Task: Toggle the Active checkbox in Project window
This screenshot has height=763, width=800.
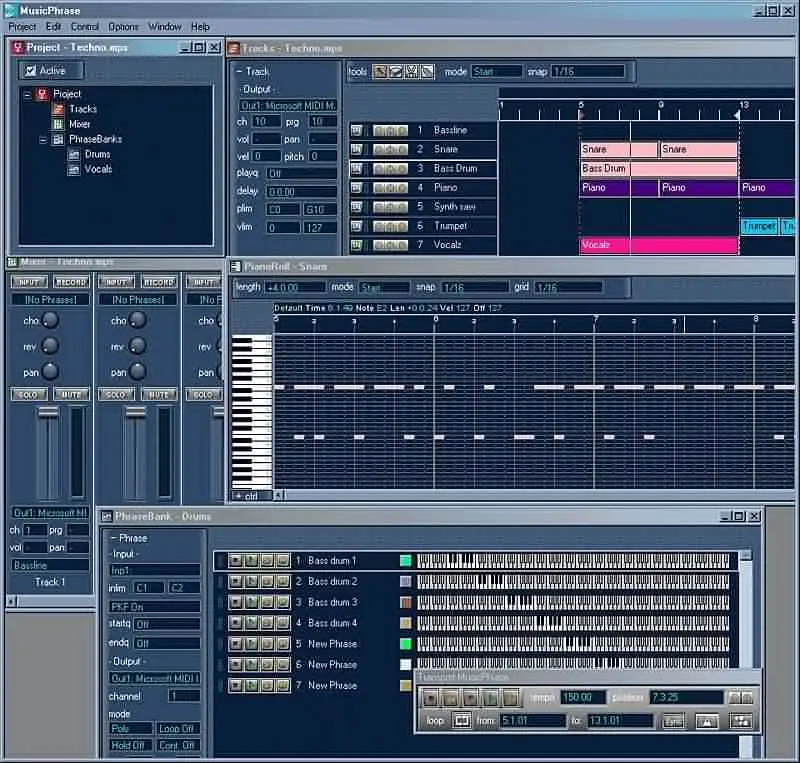Action: (31, 70)
